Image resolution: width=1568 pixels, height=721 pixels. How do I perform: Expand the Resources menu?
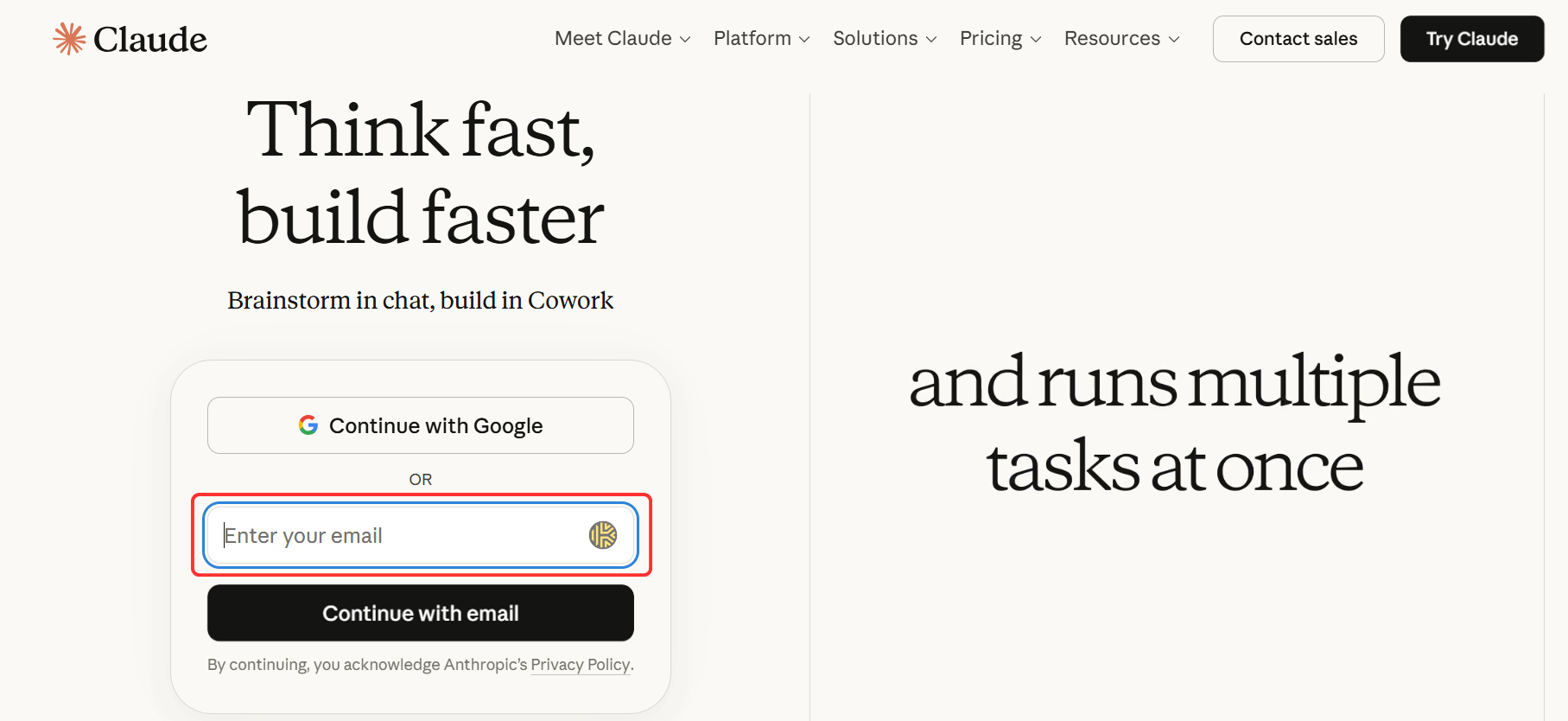tap(1121, 39)
